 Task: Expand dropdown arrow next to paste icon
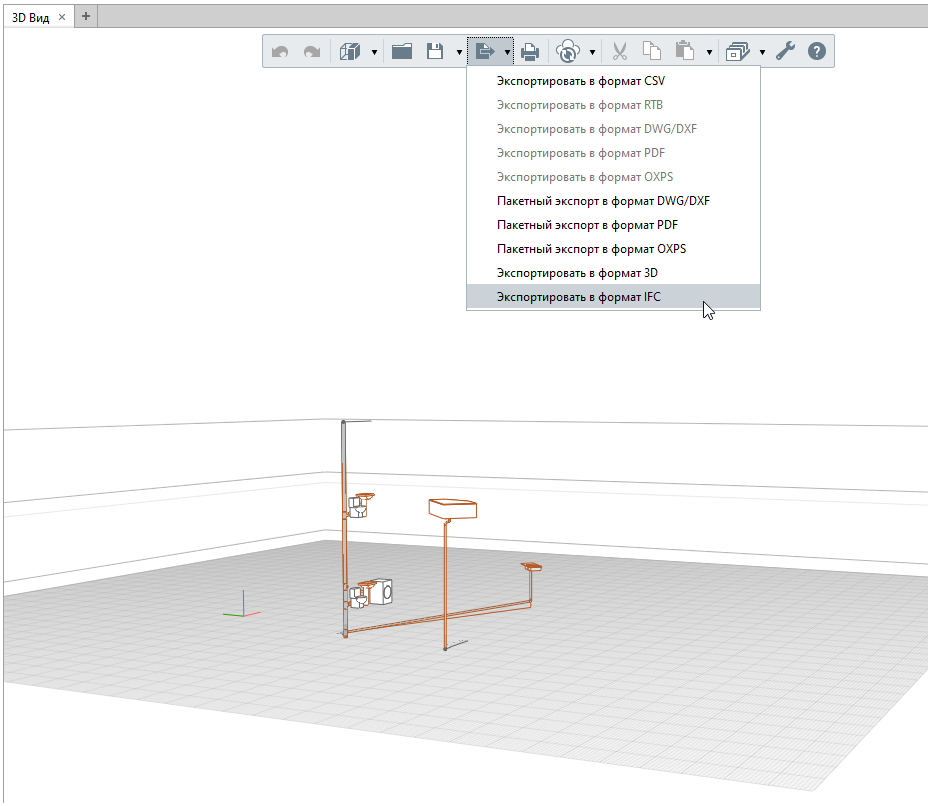pos(709,52)
